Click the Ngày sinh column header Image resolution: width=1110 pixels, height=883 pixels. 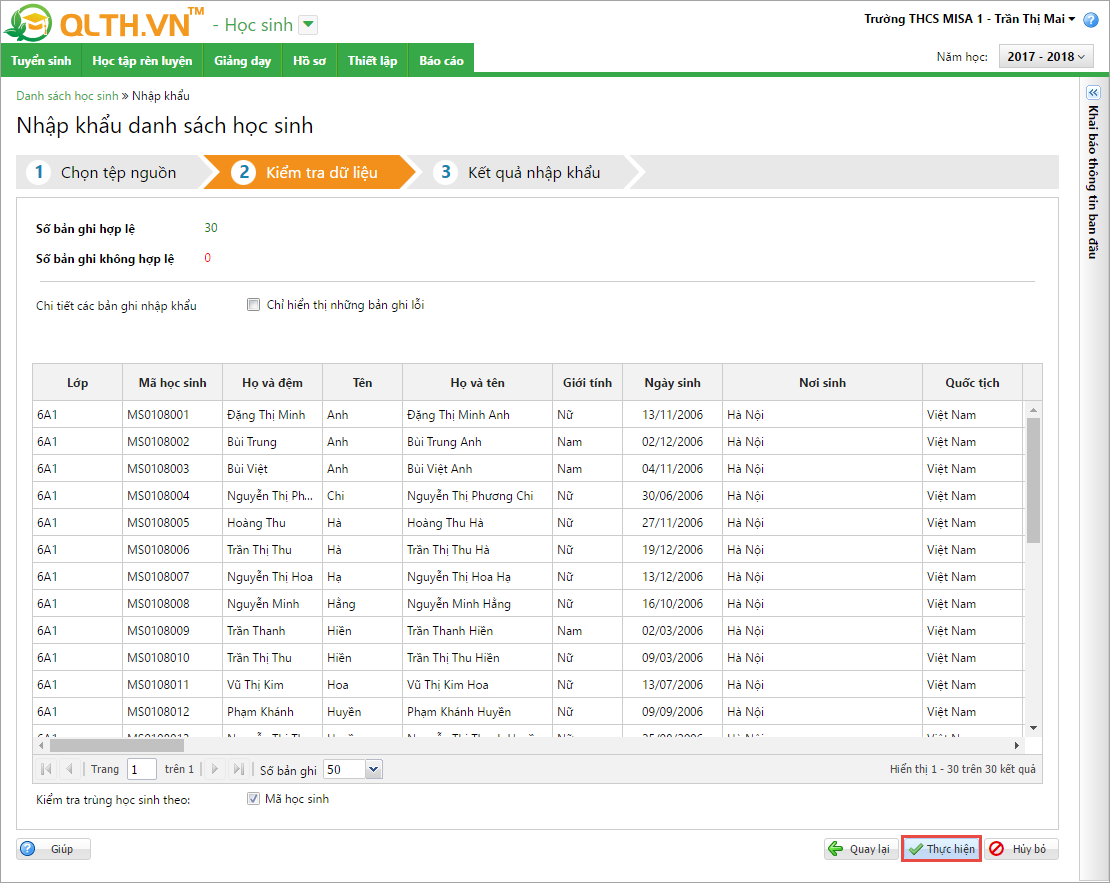[x=673, y=382]
